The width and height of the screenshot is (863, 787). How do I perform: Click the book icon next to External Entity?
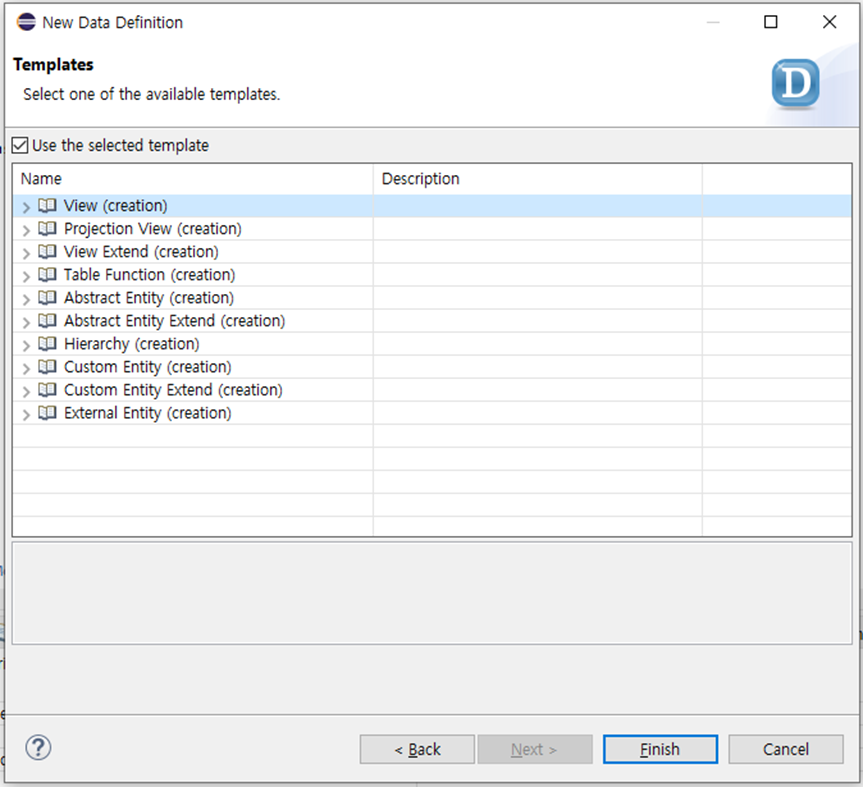tap(47, 413)
